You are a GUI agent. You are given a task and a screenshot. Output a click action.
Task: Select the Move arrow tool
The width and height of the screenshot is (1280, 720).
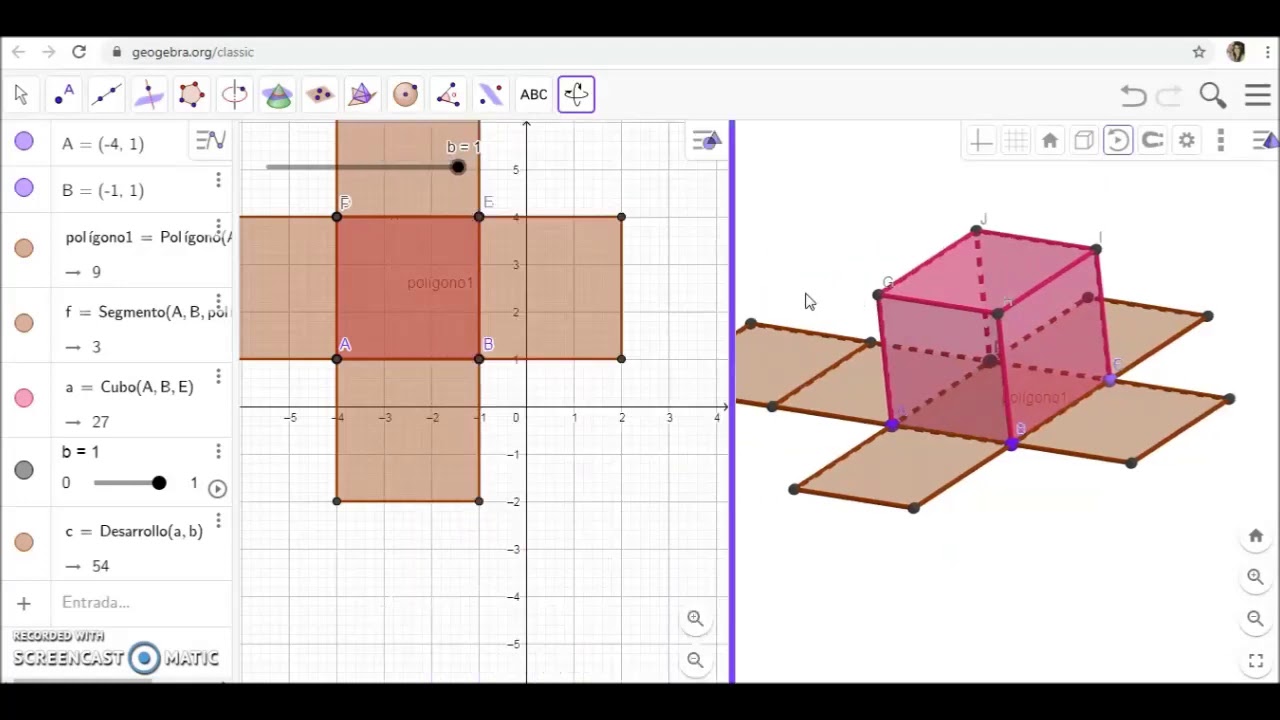tap(21, 94)
